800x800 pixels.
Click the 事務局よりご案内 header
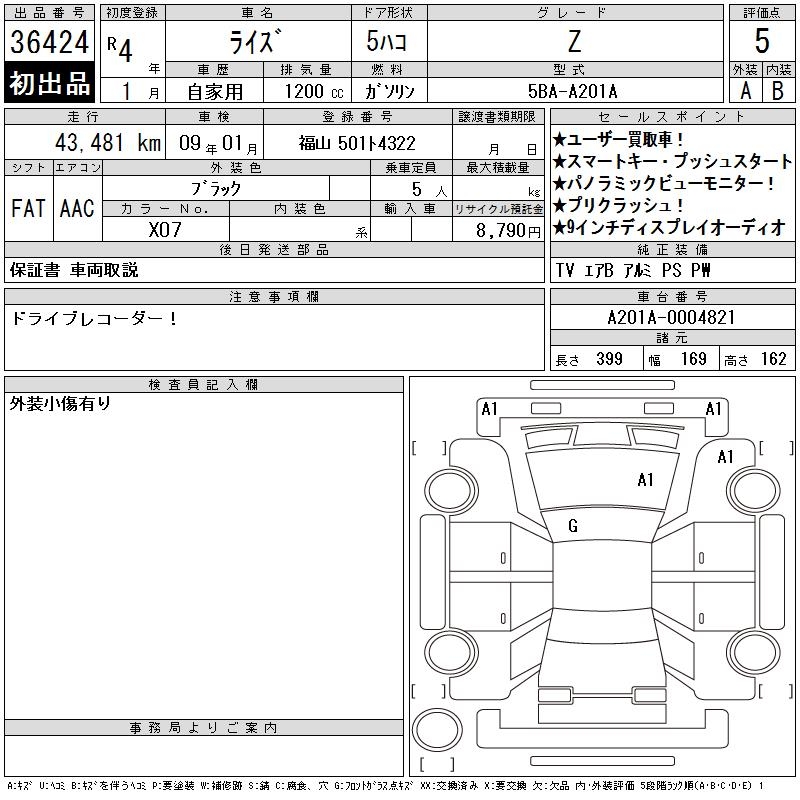tap(204, 728)
